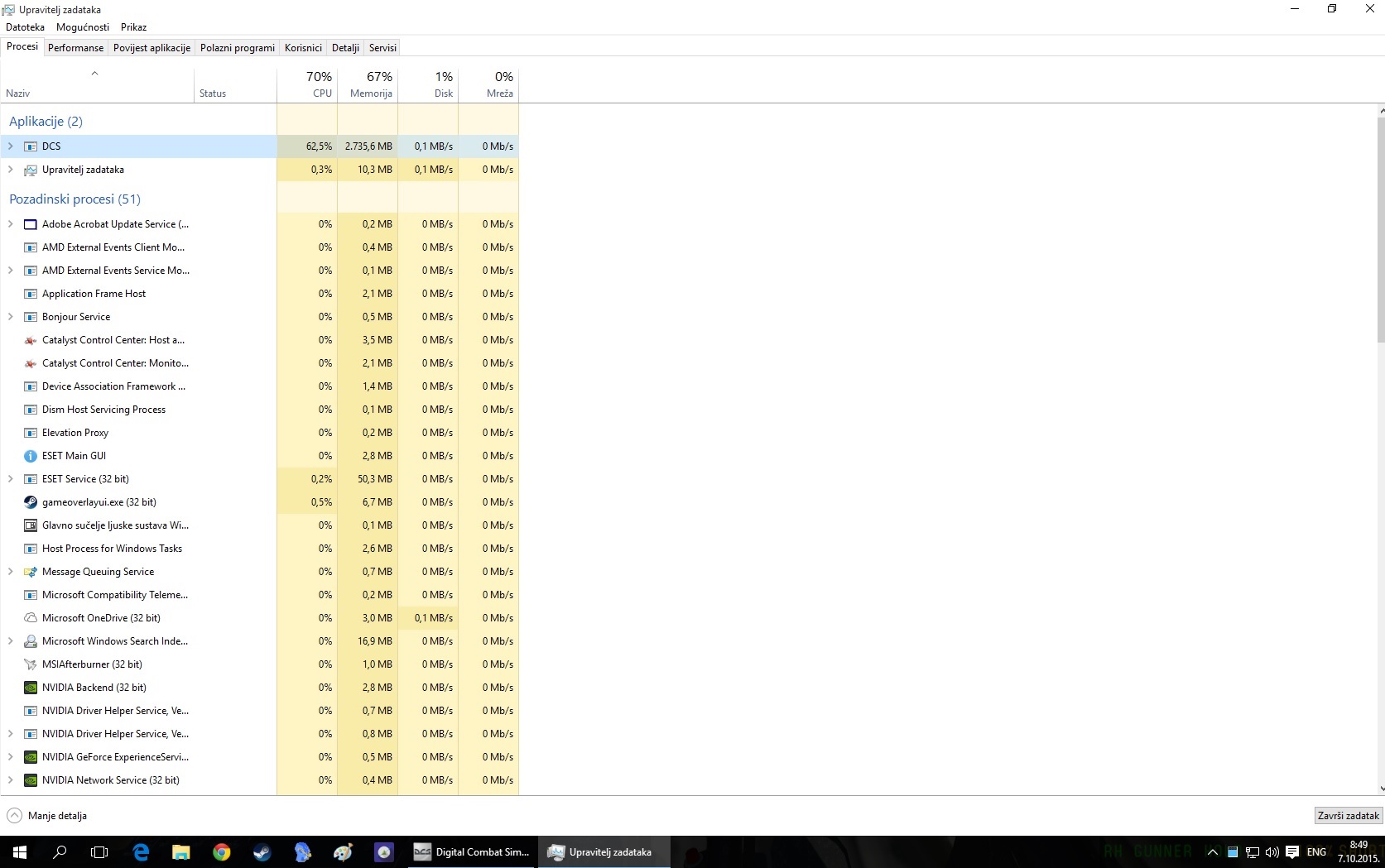This screenshot has height=868, width=1385.
Task: Click the Upravitelj zadataka process icon
Action: pyautogui.click(x=31, y=170)
